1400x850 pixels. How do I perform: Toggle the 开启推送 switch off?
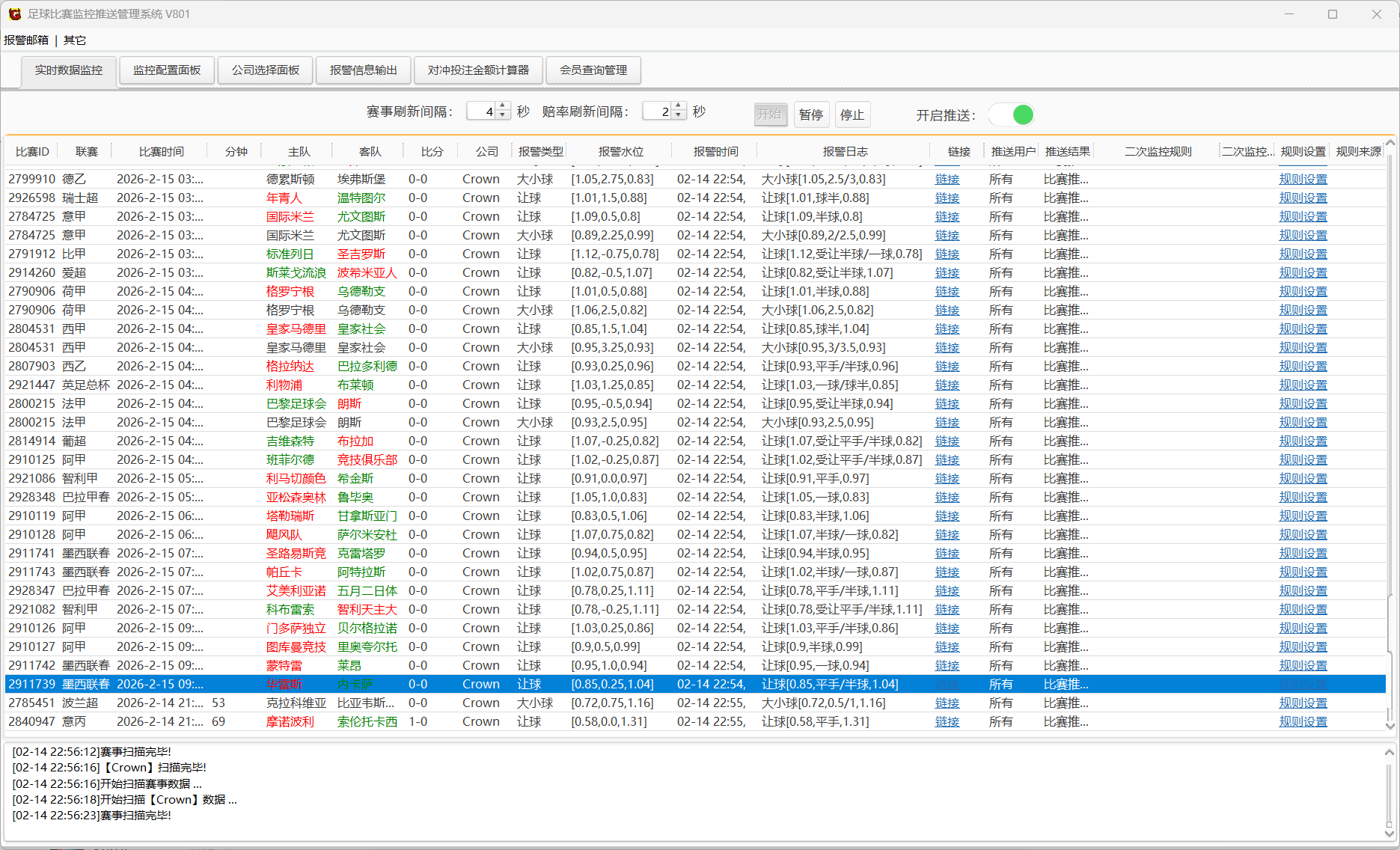(x=1012, y=114)
